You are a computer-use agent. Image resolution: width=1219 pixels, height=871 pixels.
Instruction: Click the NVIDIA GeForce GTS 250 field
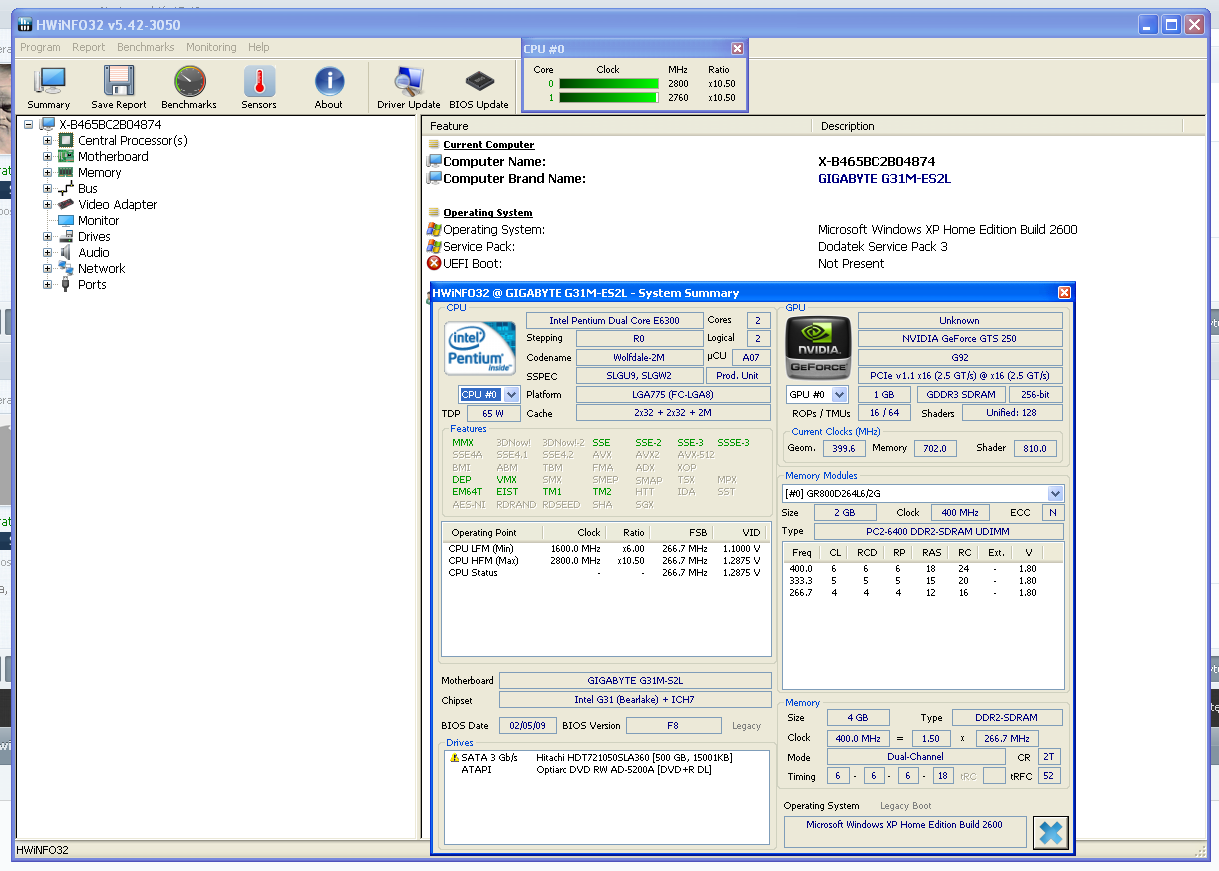click(959, 339)
